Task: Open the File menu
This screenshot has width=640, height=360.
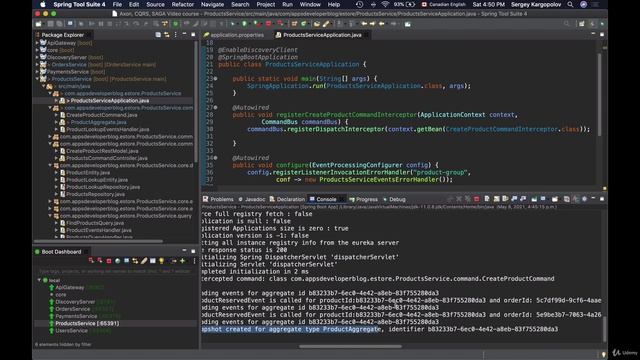Action: (x=117, y=4)
